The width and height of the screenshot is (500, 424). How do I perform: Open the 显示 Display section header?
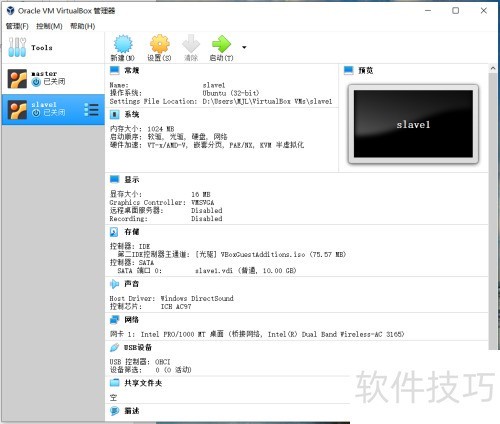(132, 180)
